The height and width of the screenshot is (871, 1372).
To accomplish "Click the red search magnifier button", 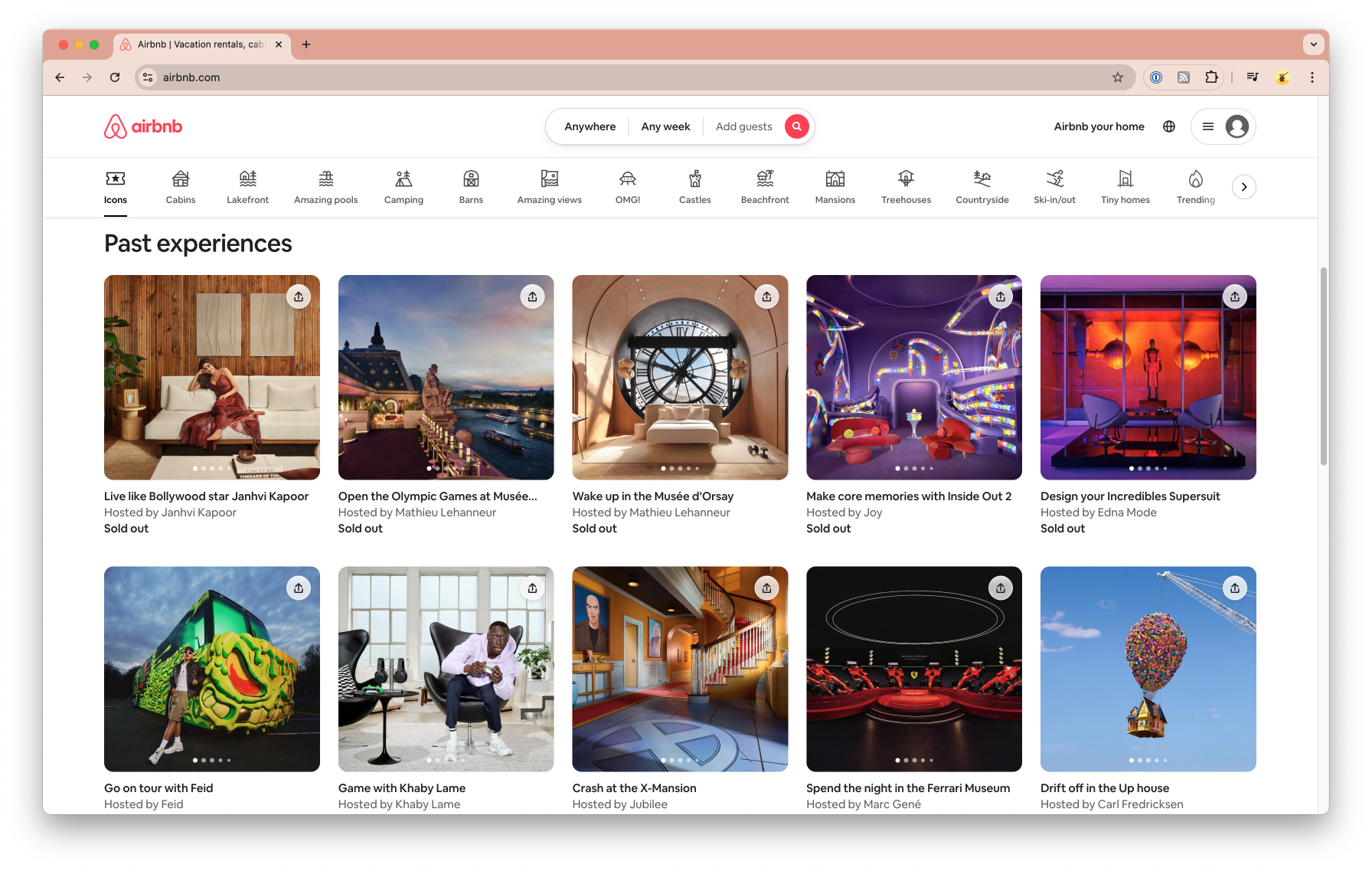I will pos(796,126).
